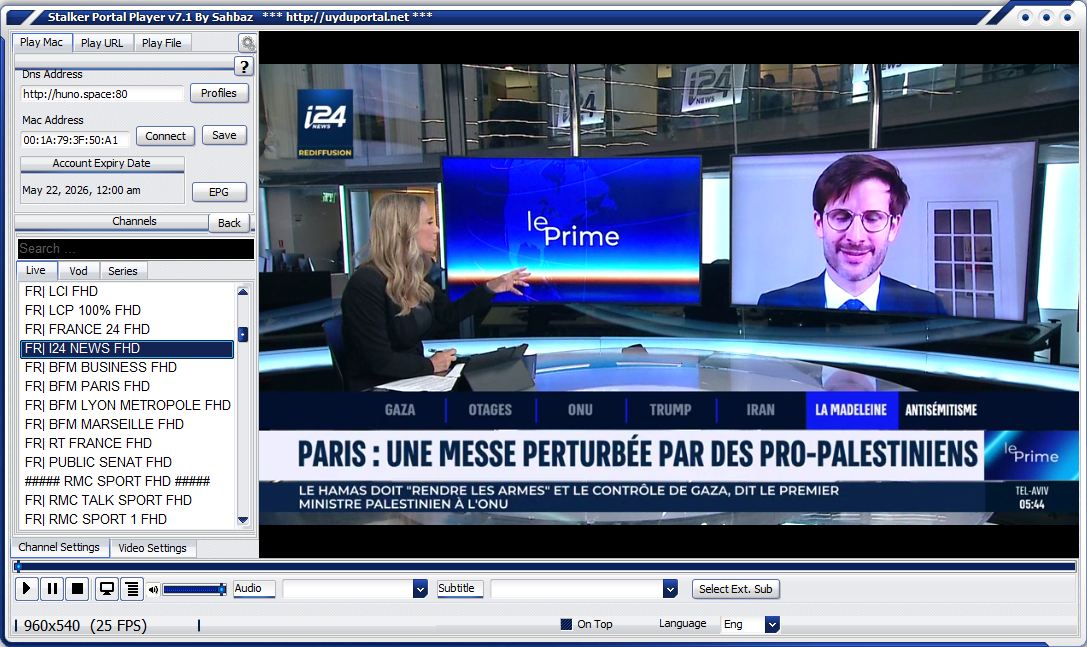Screen dimensions: 1087x647
Task: Open the EPG guide button
Action: point(219,192)
